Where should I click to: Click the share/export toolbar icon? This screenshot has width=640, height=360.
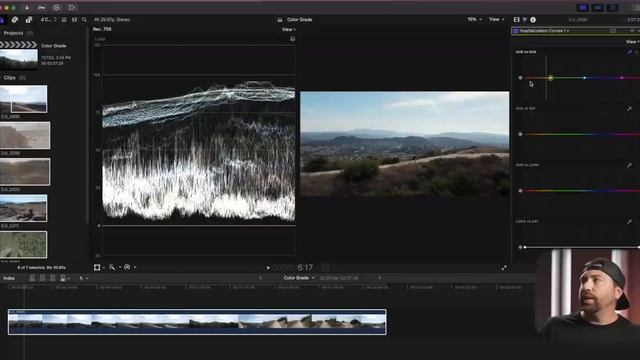tap(71, 7)
